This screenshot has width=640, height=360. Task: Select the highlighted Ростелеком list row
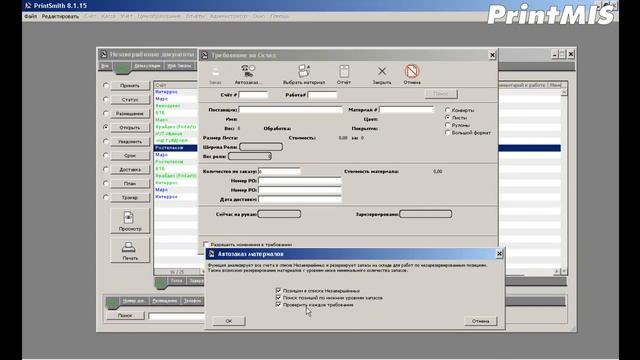pyautogui.click(x=176, y=148)
